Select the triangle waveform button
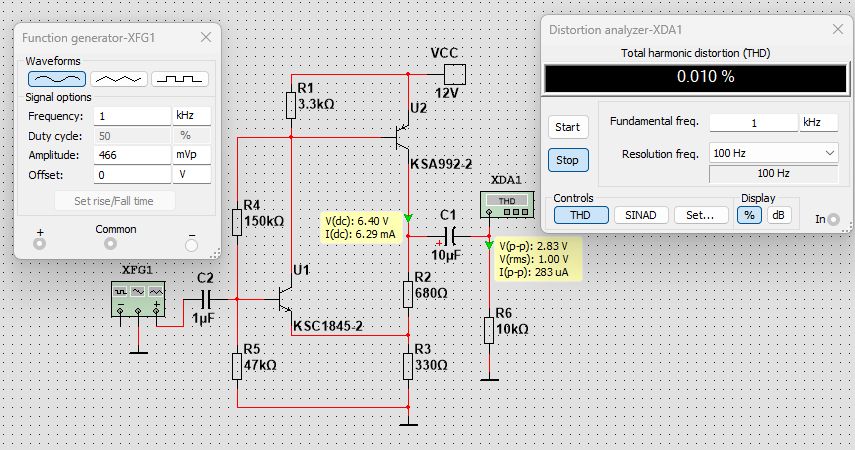 pyautogui.click(x=118, y=79)
